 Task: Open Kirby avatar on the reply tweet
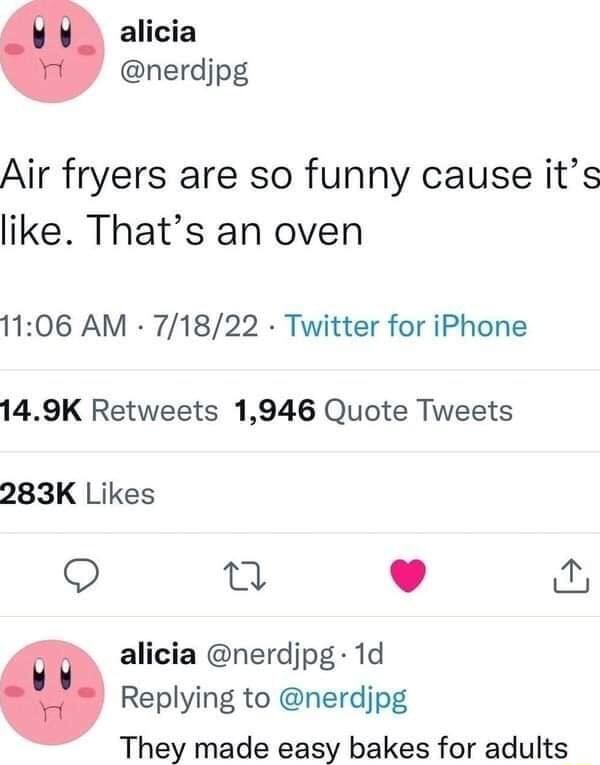point(52,692)
